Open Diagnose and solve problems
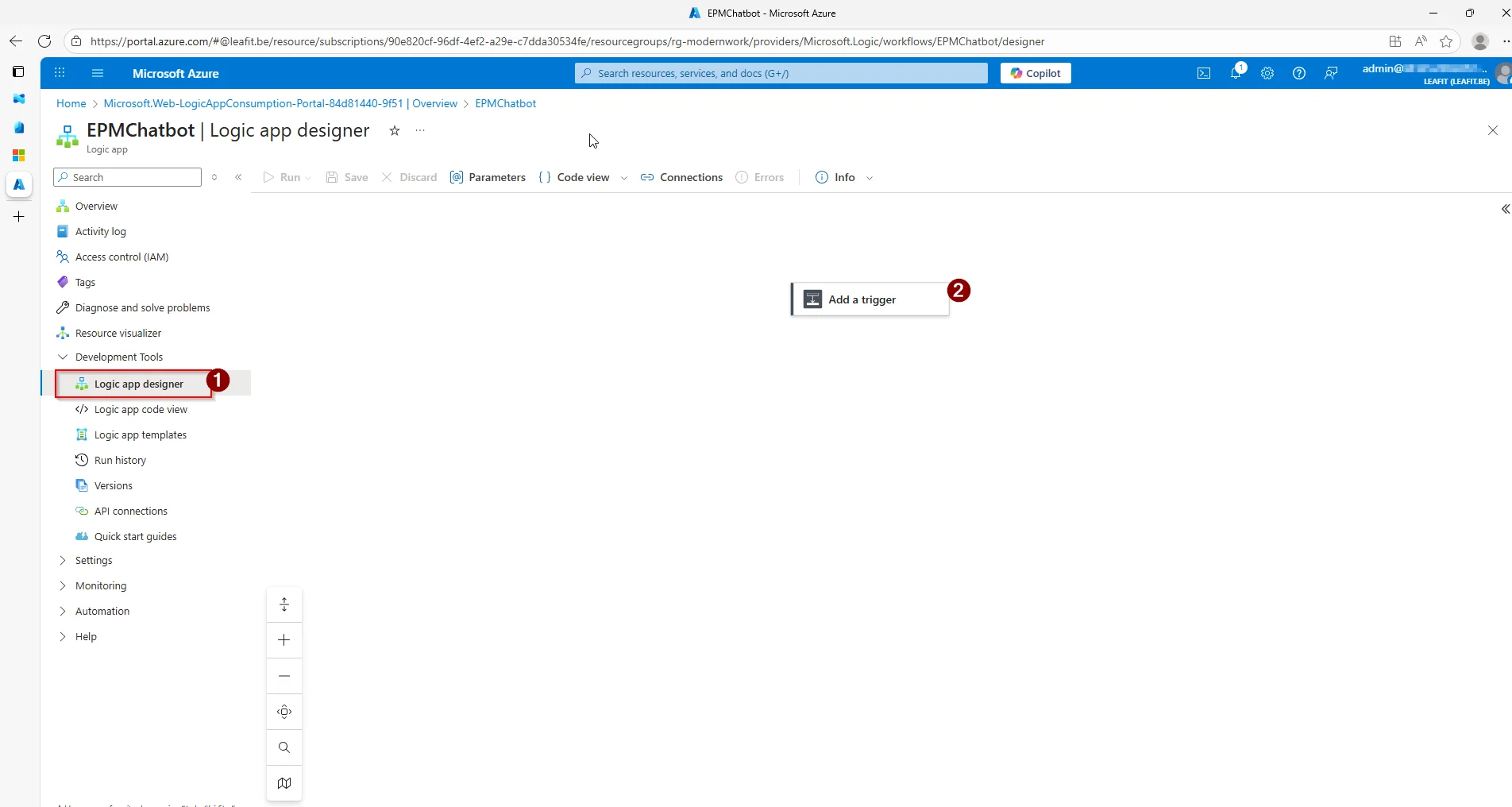 (x=142, y=307)
